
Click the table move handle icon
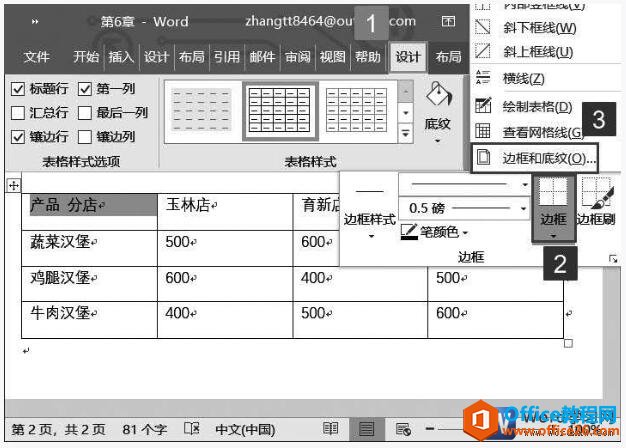point(13,185)
